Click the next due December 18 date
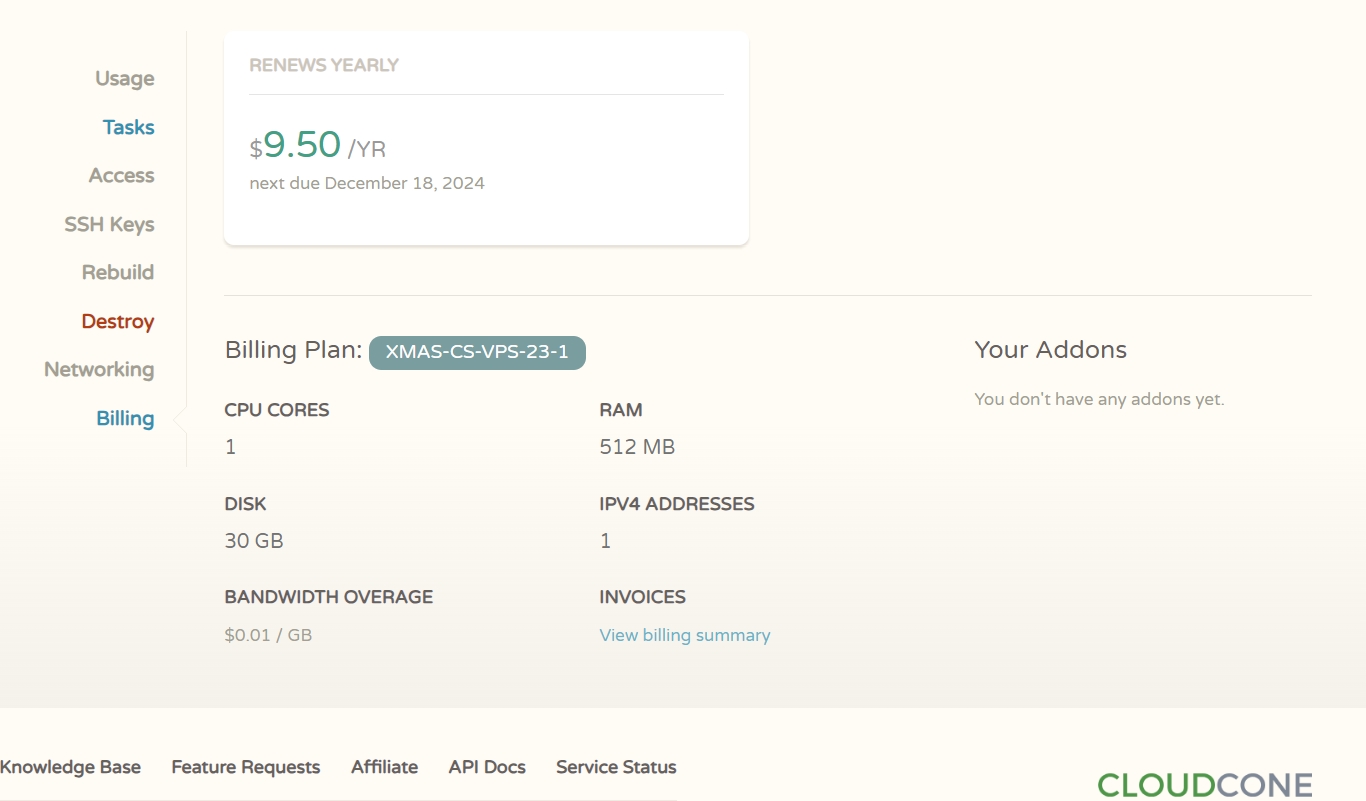The image size is (1366, 801). coord(367,183)
